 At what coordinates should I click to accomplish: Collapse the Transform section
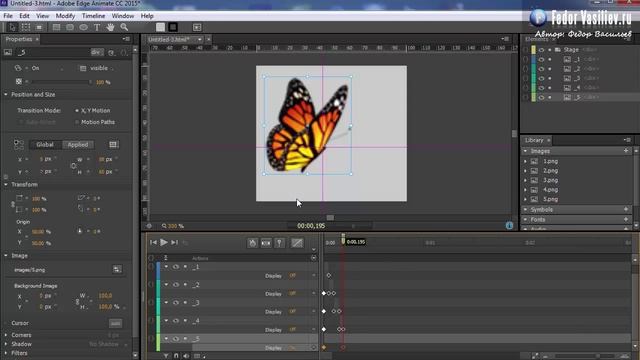click(6, 185)
